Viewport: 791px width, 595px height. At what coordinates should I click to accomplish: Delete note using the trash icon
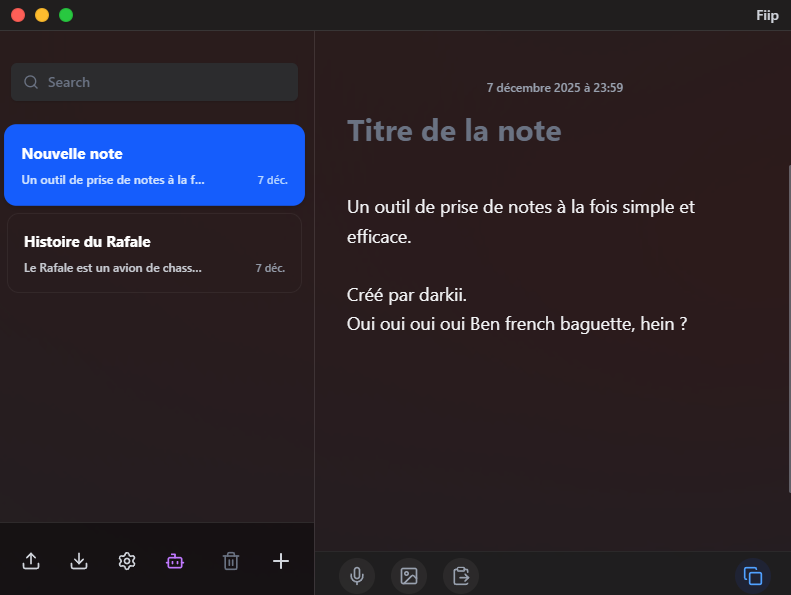tap(231, 561)
